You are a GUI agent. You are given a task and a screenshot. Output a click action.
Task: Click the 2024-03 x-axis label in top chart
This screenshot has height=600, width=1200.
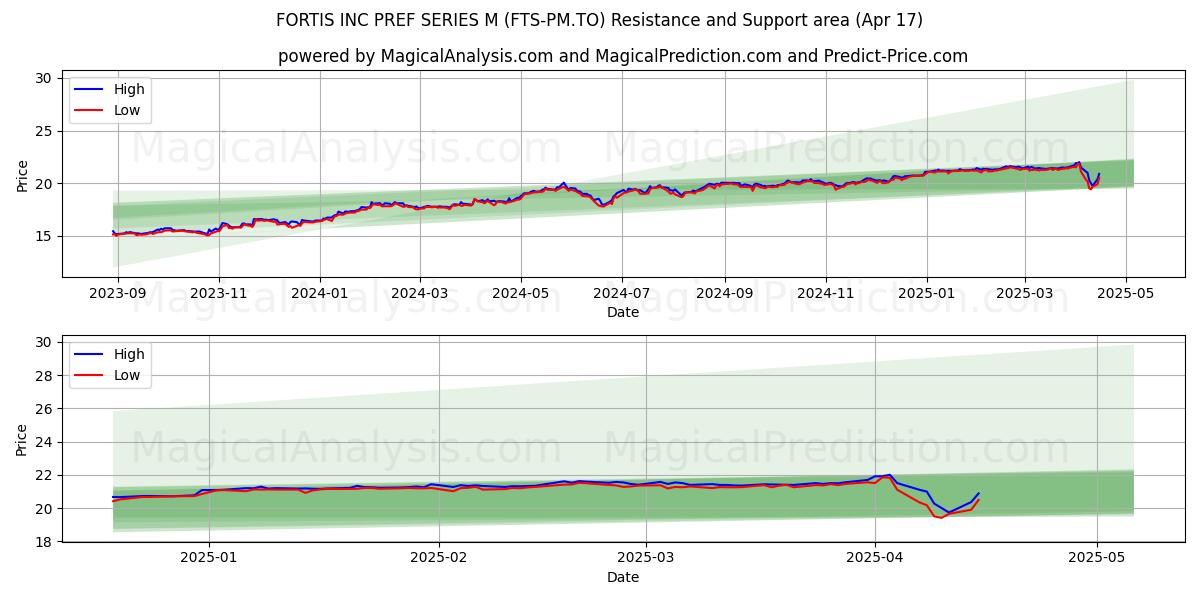pos(419,294)
